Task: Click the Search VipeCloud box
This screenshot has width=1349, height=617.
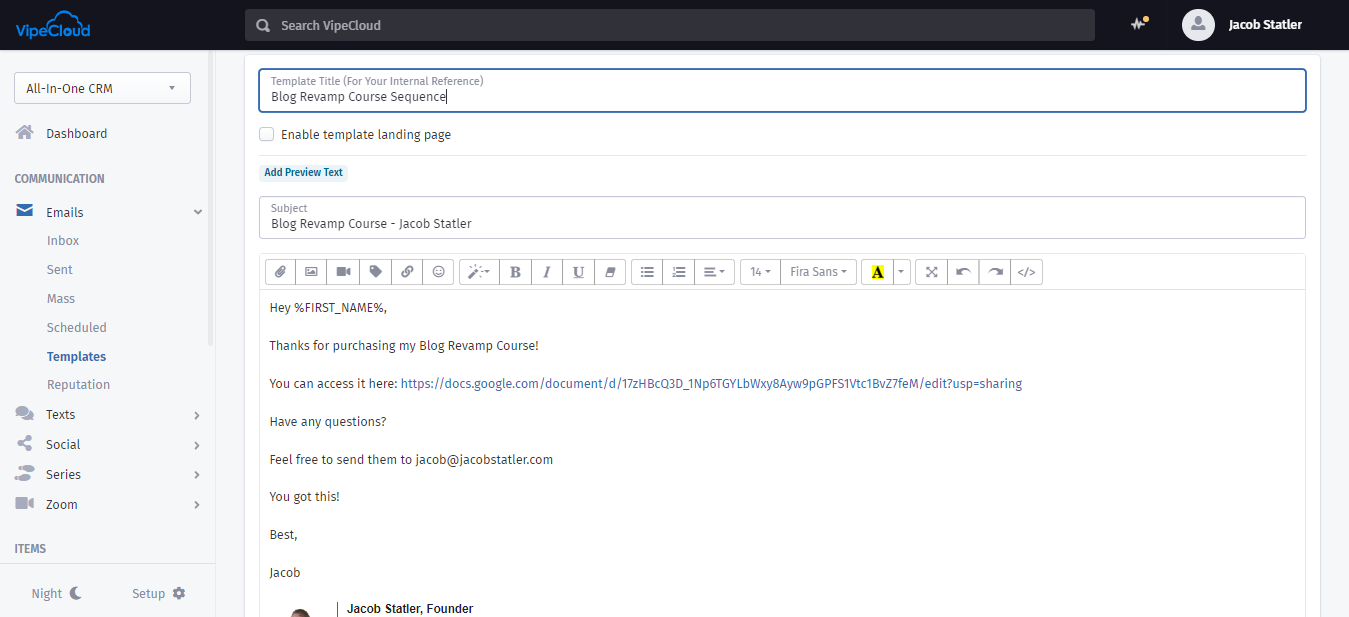Action: pyautogui.click(x=670, y=25)
